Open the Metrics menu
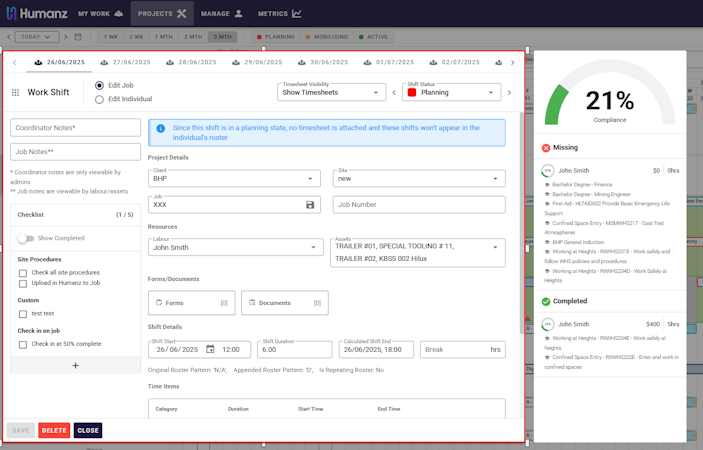 pos(279,13)
